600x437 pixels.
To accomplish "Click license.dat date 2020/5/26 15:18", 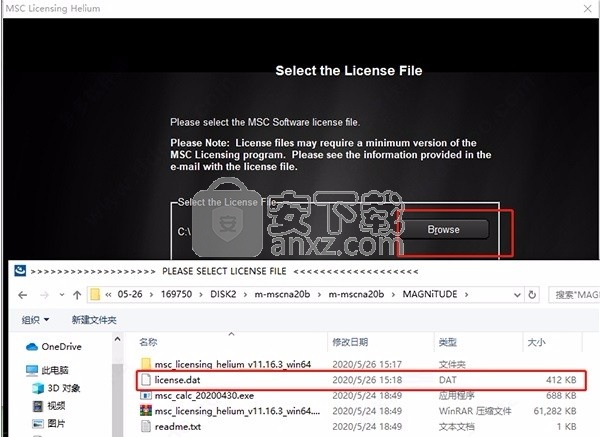I will click(x=367, y=380).
